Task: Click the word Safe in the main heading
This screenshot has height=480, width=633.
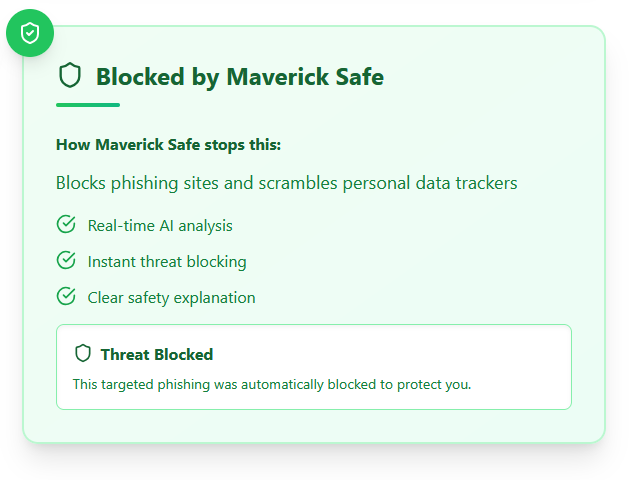Action: coord(359,77)
